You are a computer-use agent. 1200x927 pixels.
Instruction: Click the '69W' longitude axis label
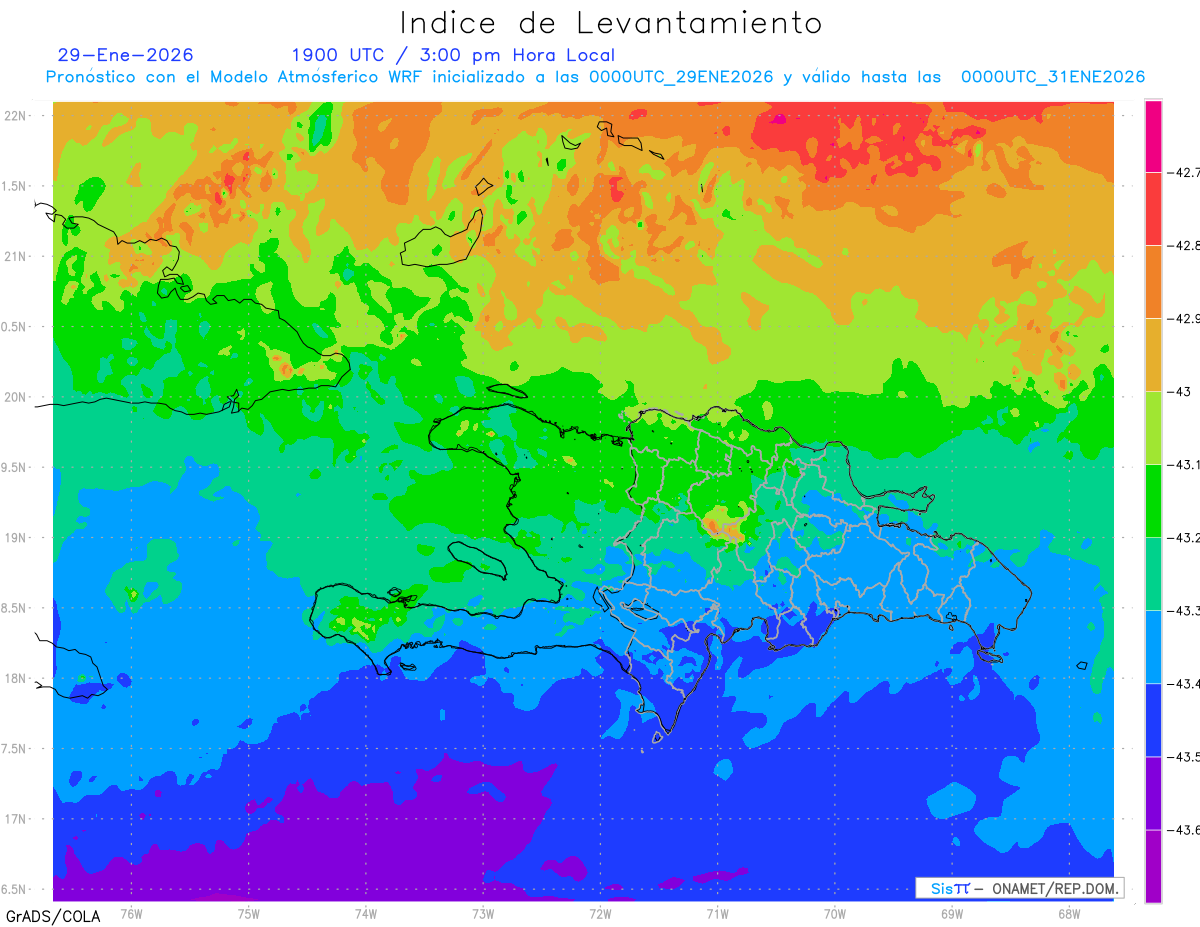(x=952, y=913)
